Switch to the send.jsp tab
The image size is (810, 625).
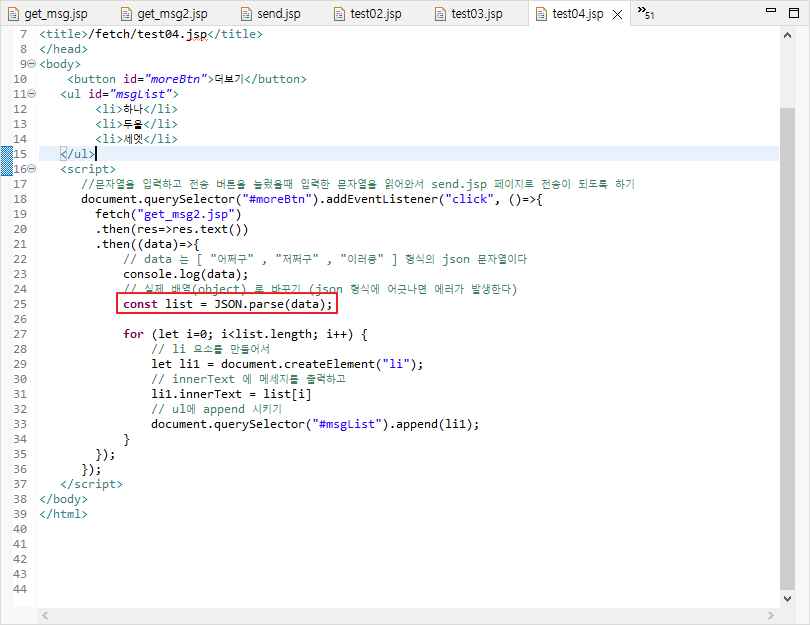tap(271, 14)
